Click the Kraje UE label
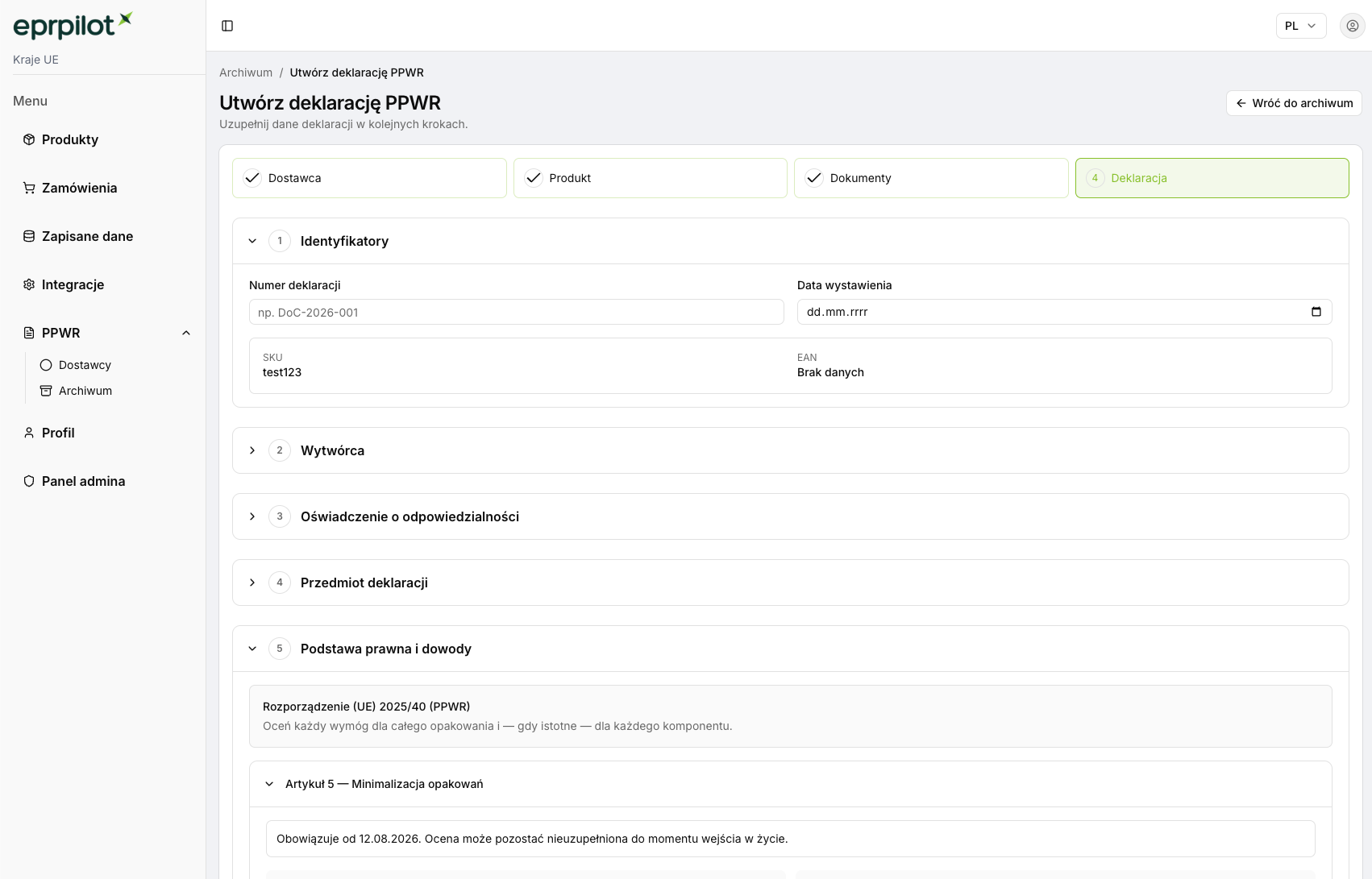This screenshot has height=879, width=1372. [x=35, y=60]
